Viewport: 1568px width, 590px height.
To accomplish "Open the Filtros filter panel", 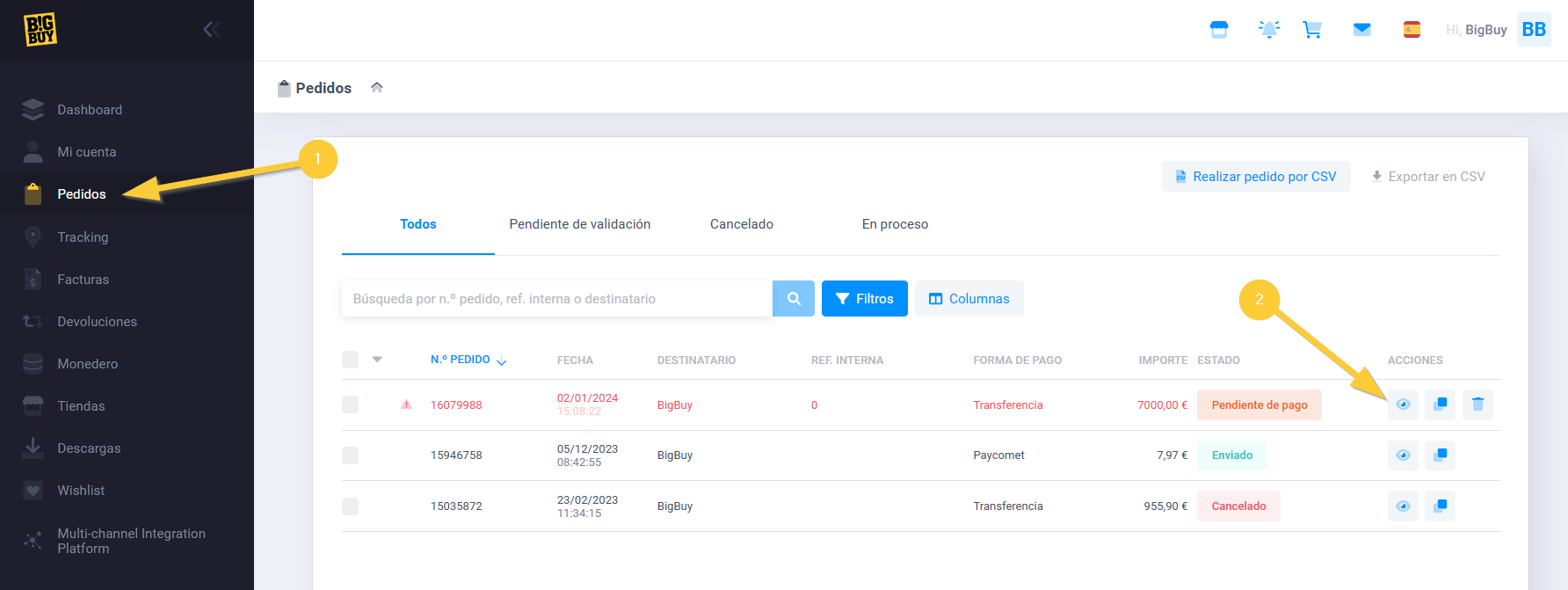I will click(864, 299).
